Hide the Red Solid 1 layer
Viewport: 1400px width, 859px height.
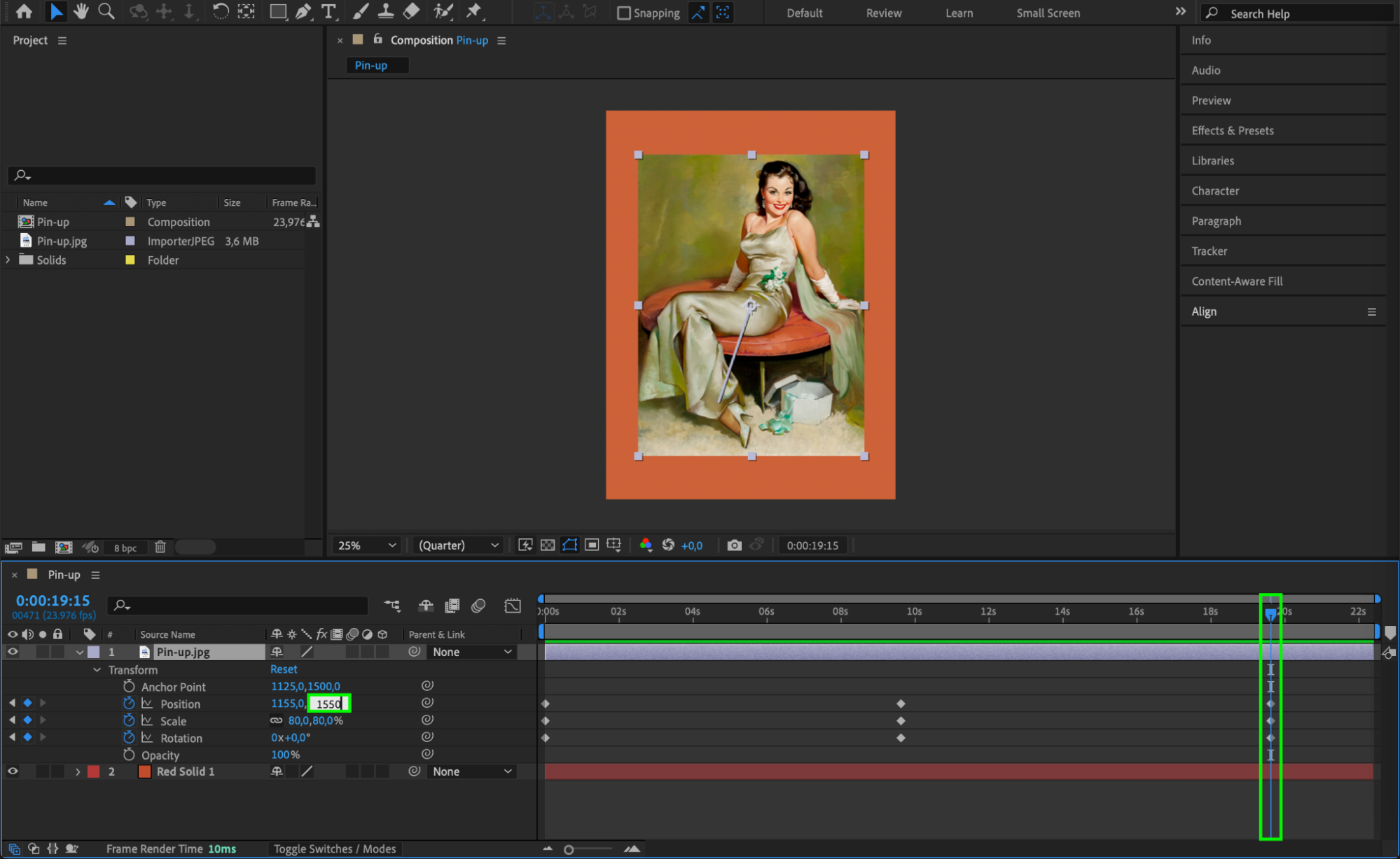pyautogui.click(x=12, y=771)
